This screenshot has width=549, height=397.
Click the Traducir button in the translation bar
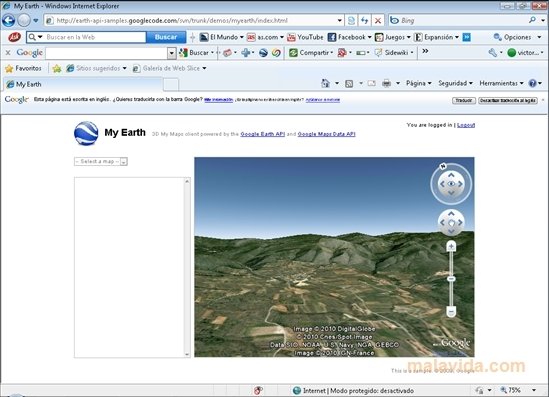click(x=464, y=100)
